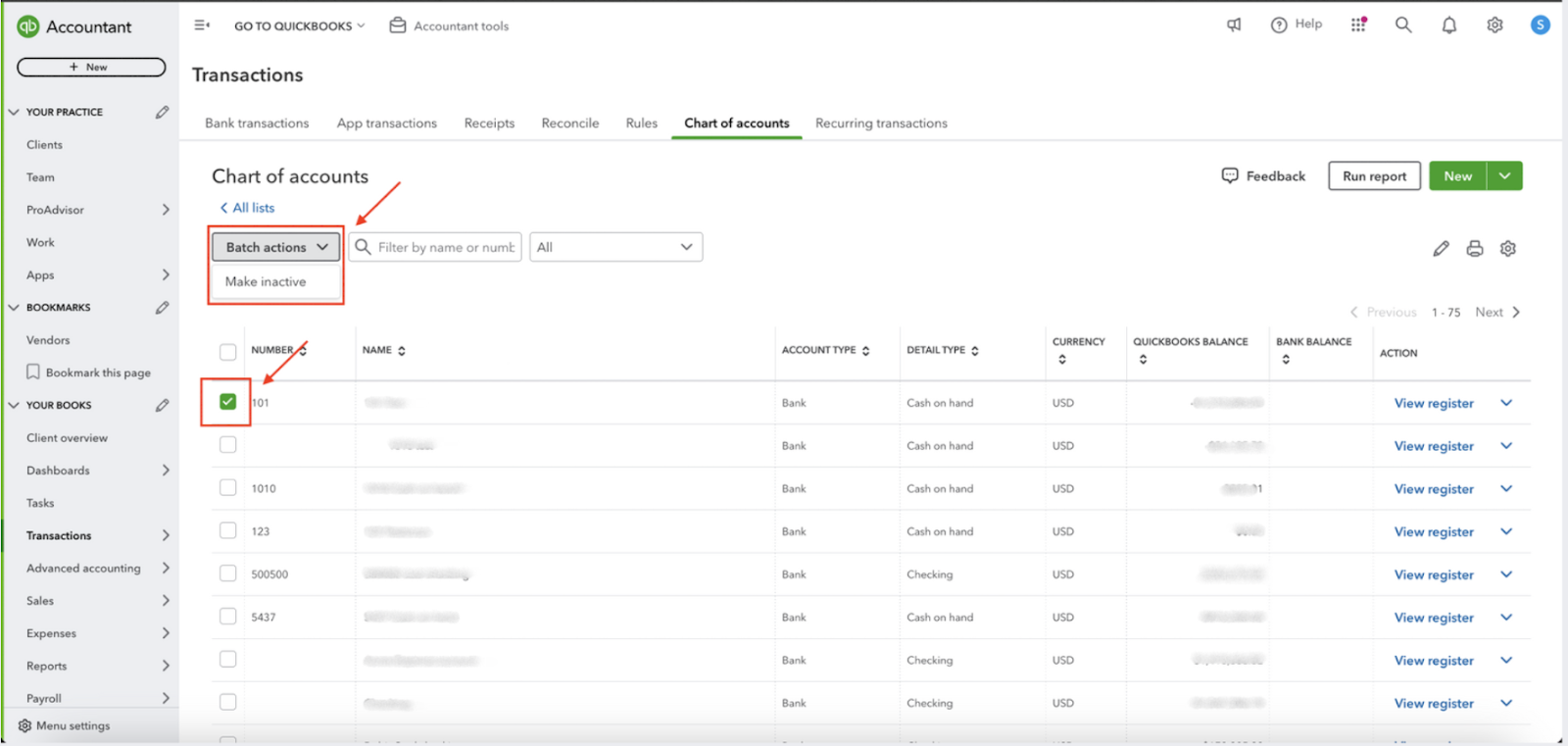Image resolution: width=1568 pixels, height=746 pixels.
Task: Uncheck the checkbox for account 101
Action: click(228, 402)
